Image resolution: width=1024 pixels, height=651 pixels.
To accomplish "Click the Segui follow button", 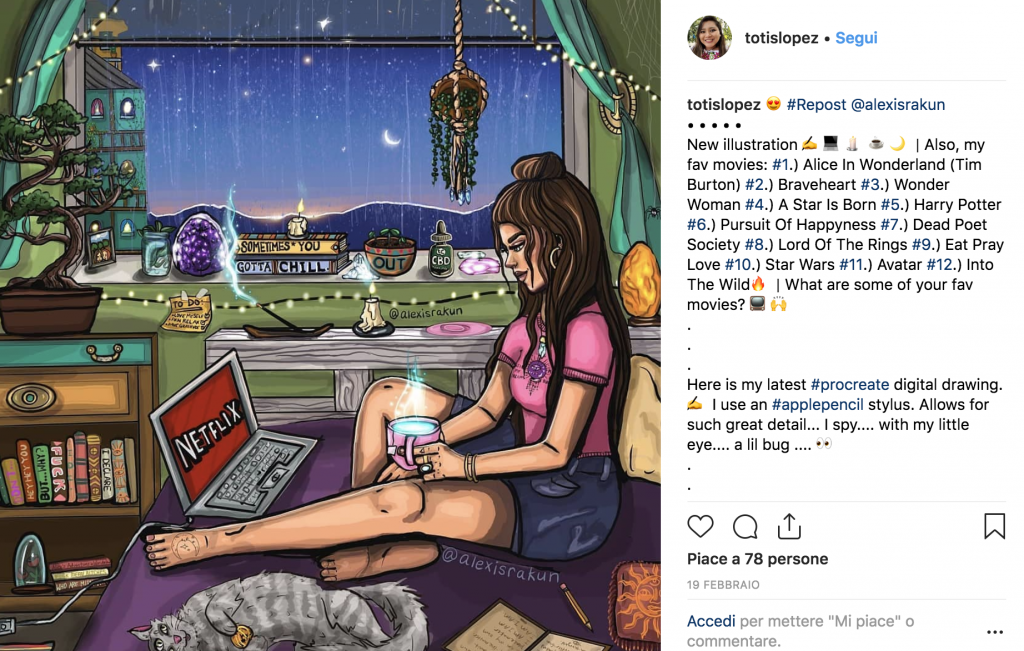I will tap(856, 38).
